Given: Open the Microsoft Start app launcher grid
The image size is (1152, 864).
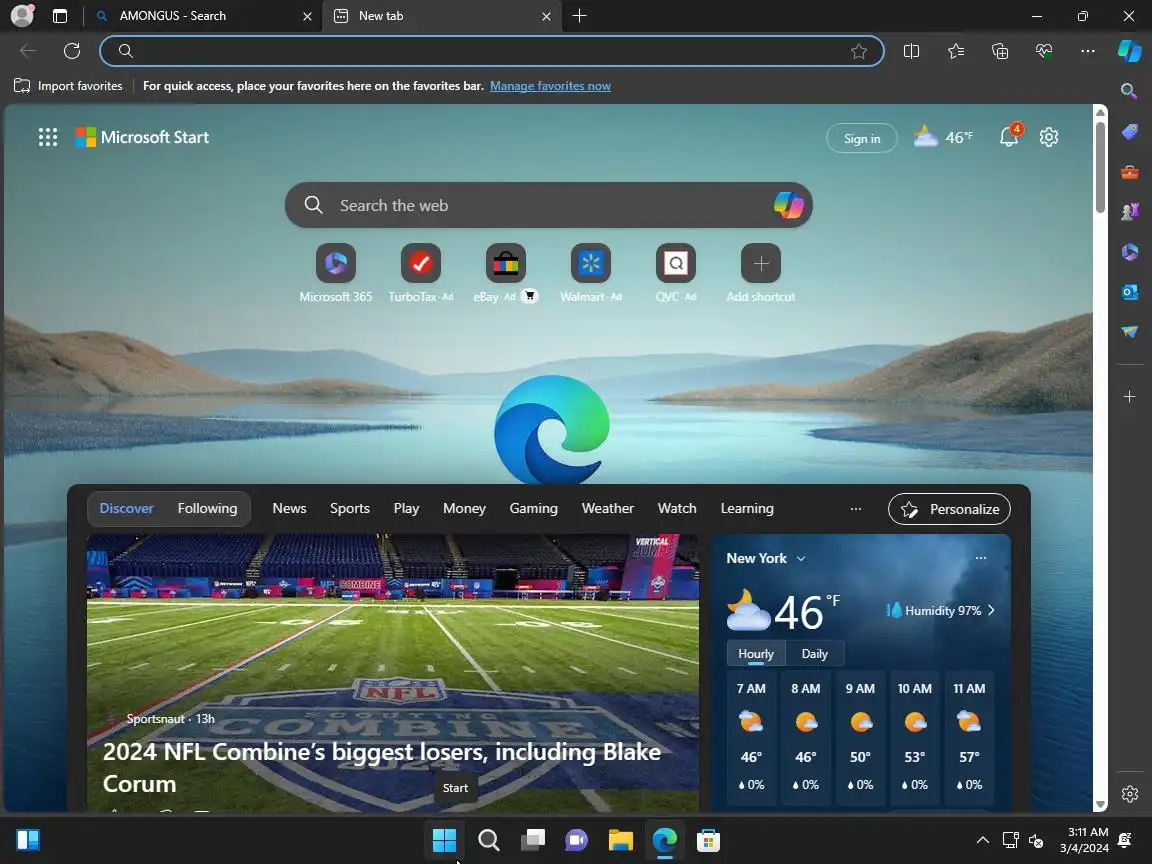Looking at the screenshot, I should [x=48, y=137].
